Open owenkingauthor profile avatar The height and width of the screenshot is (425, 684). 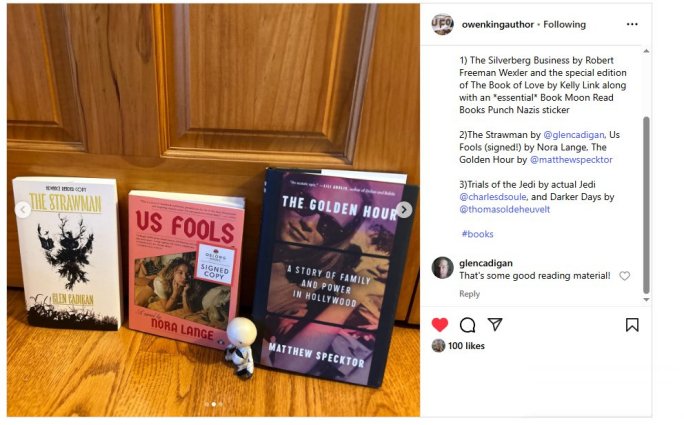coord(442,24)
